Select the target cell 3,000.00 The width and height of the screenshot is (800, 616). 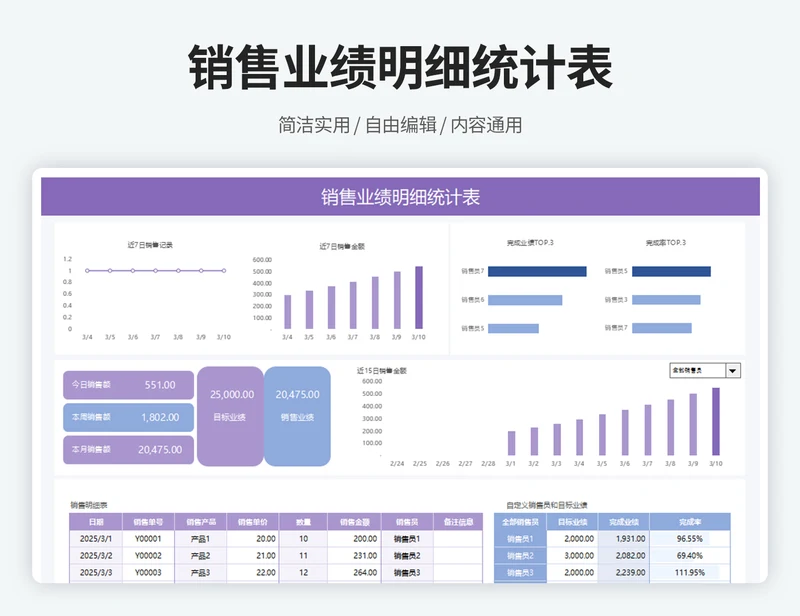(x=572, y=556)
